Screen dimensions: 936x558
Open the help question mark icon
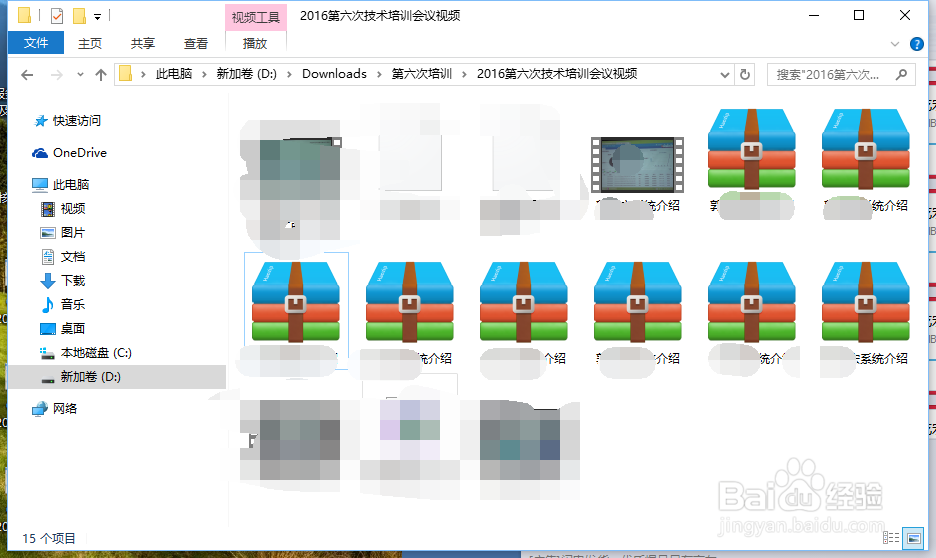click(917, 44)
